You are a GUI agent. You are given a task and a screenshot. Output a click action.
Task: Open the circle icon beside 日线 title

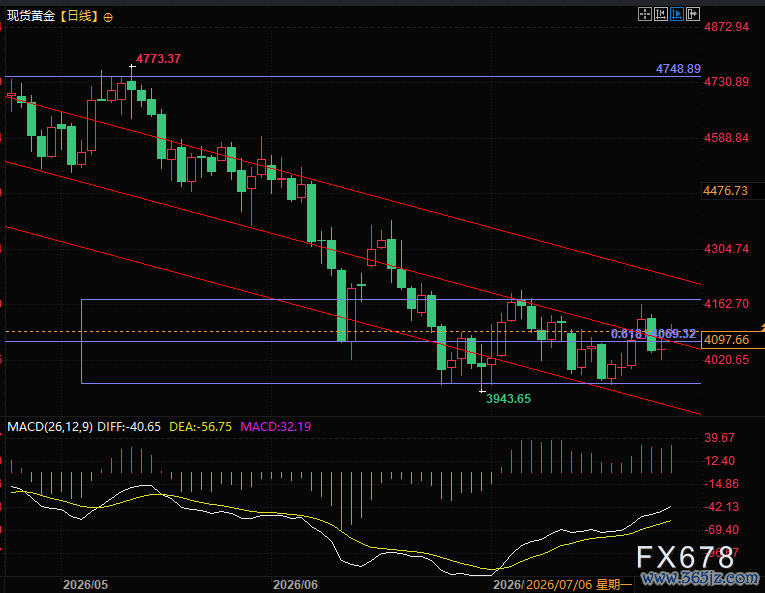pos(108,18)
